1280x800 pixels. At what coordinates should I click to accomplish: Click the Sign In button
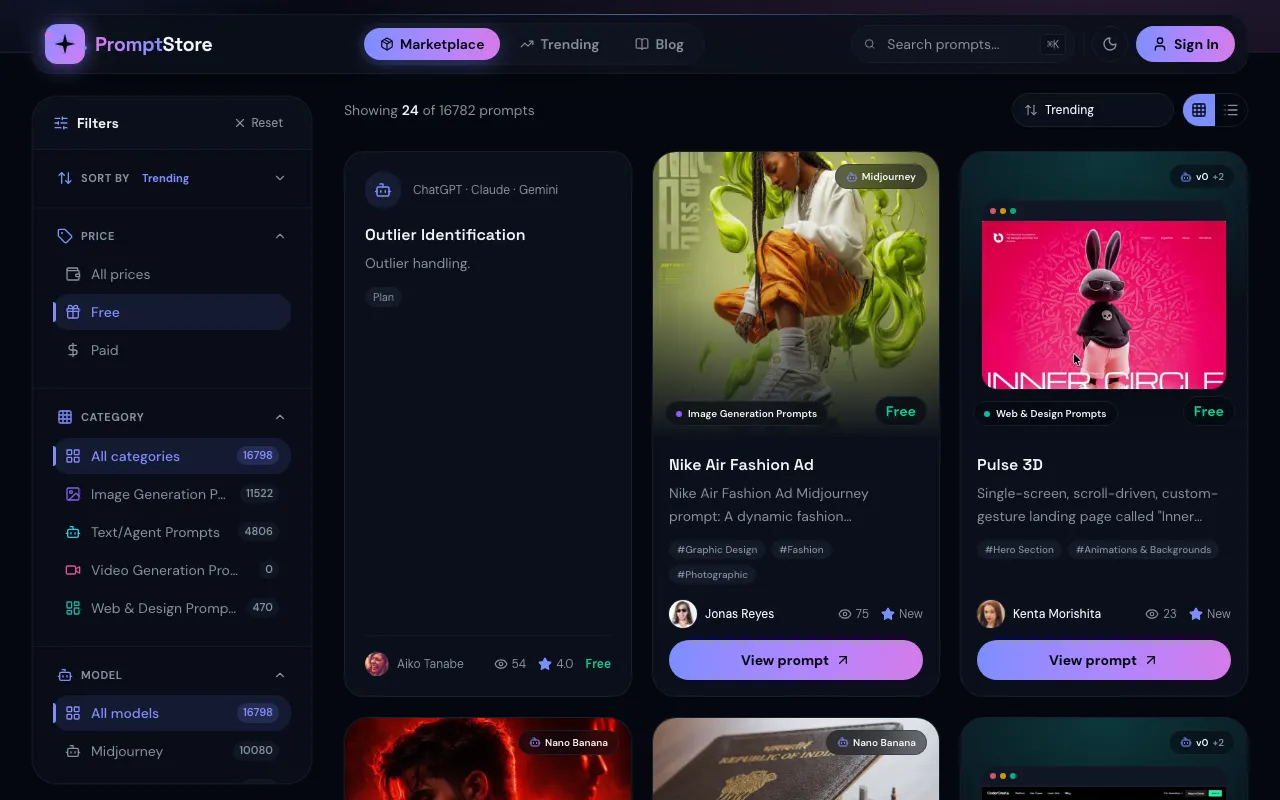click(1185, 44)
